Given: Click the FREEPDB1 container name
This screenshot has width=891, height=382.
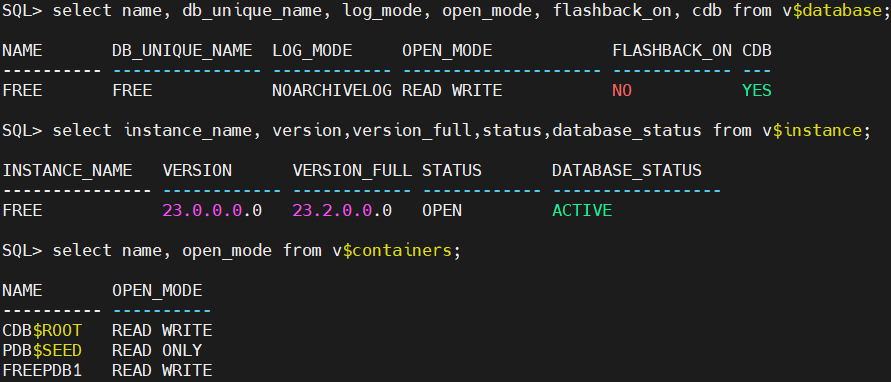Looking at the screenshot, I should (42, 371).
